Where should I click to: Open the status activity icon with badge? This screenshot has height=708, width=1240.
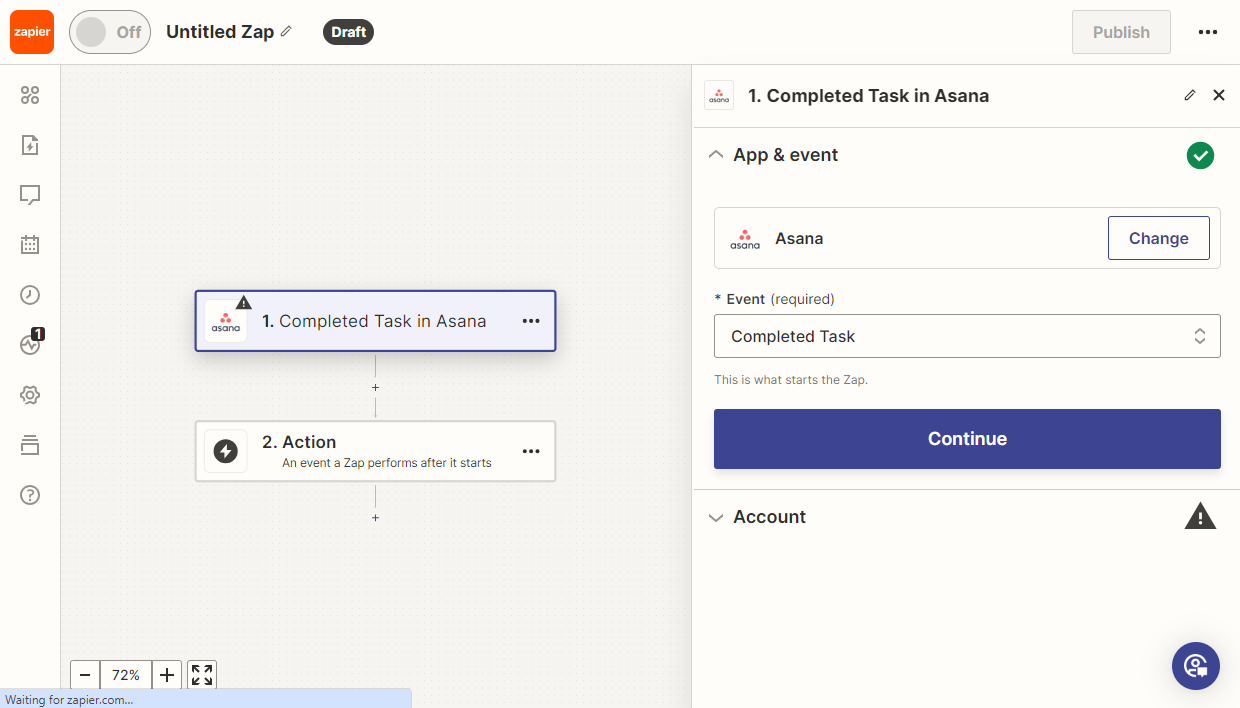(x=30, y=345)
